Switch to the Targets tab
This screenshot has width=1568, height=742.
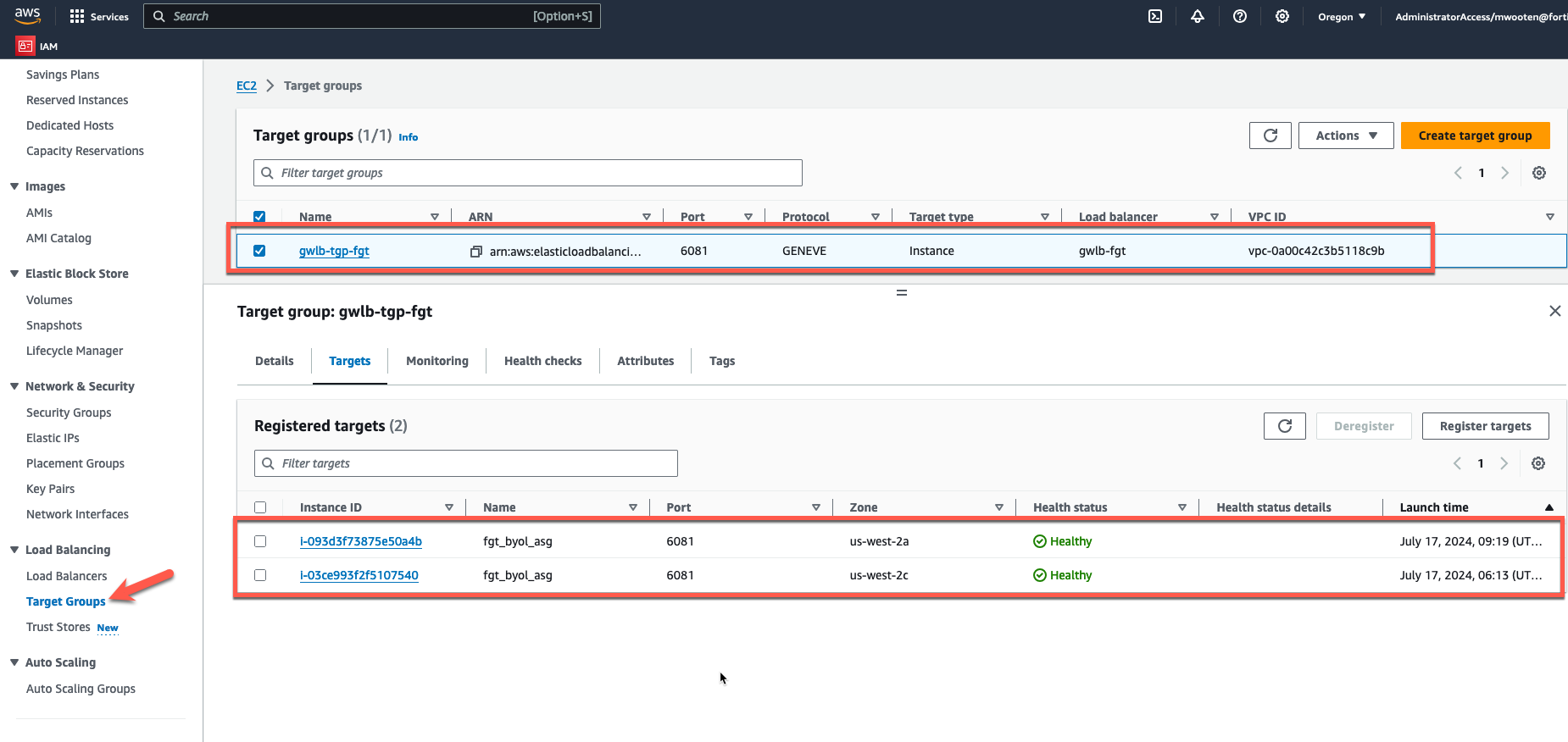pyautogui.click(x=350, y=361)
